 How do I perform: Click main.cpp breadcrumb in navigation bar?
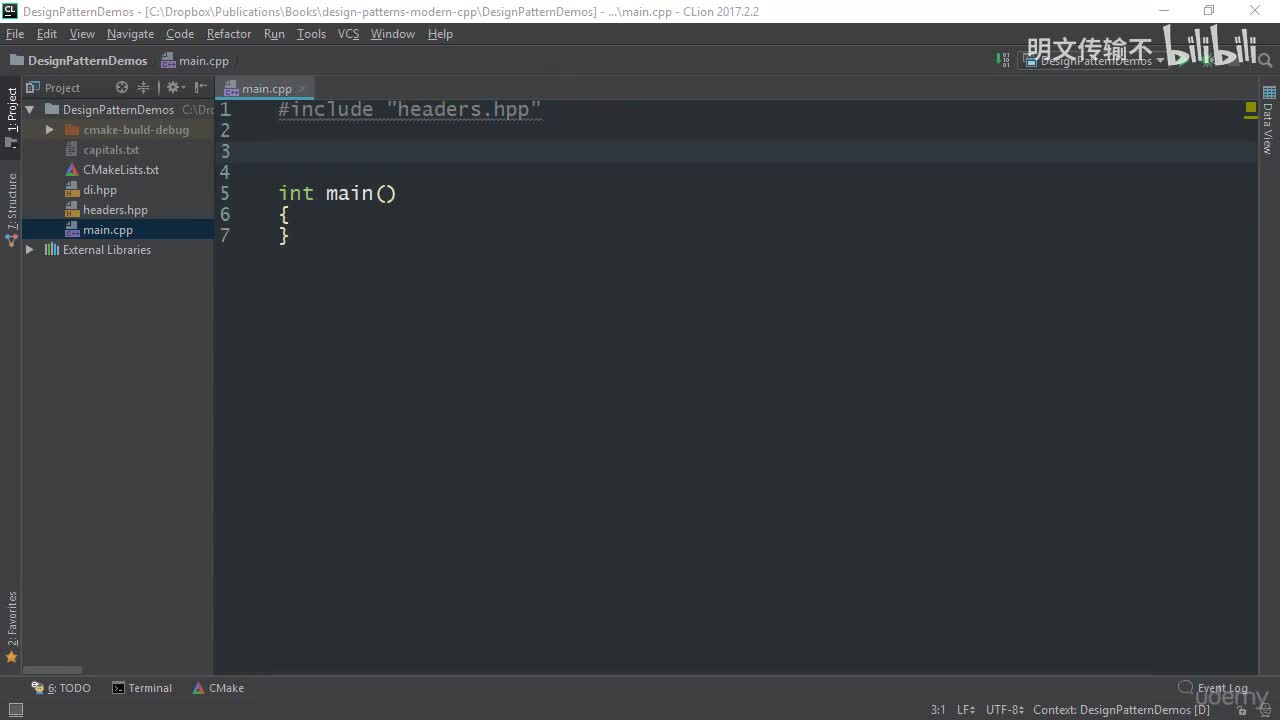tap(195, 61)
